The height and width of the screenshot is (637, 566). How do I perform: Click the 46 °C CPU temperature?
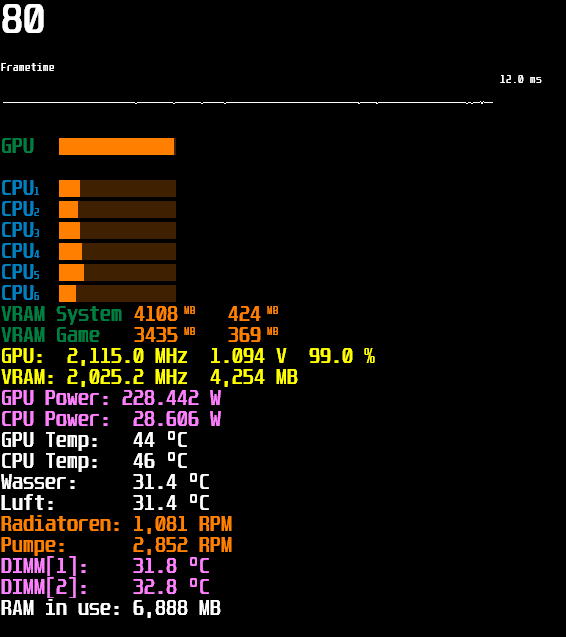(160, 462)
